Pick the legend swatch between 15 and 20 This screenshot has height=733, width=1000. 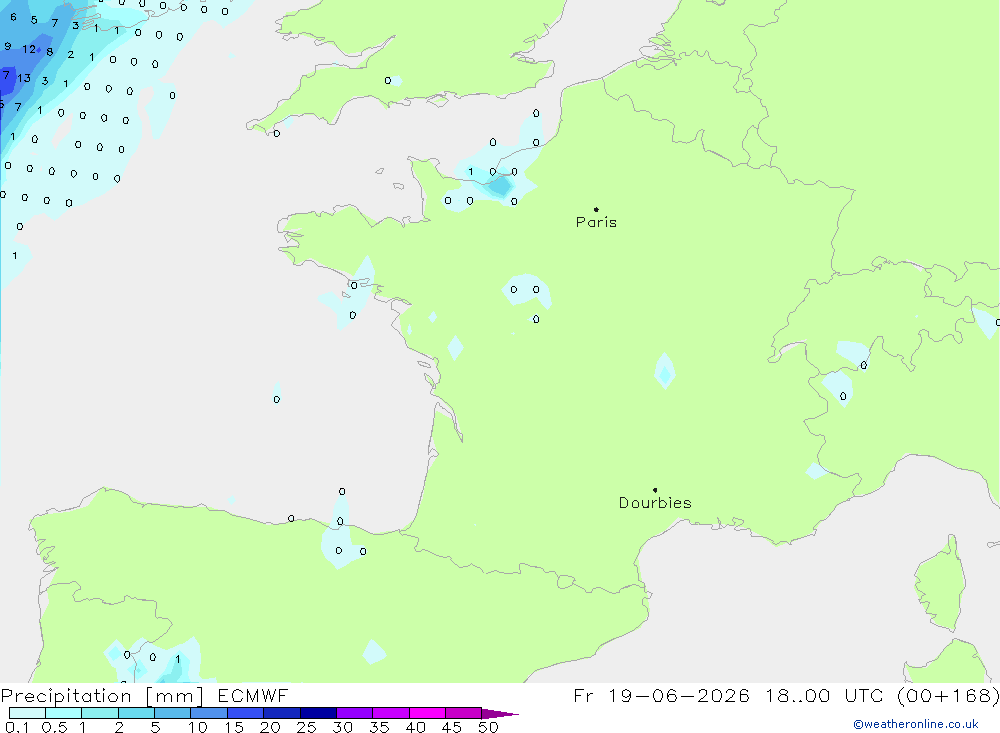coord(246,713)
